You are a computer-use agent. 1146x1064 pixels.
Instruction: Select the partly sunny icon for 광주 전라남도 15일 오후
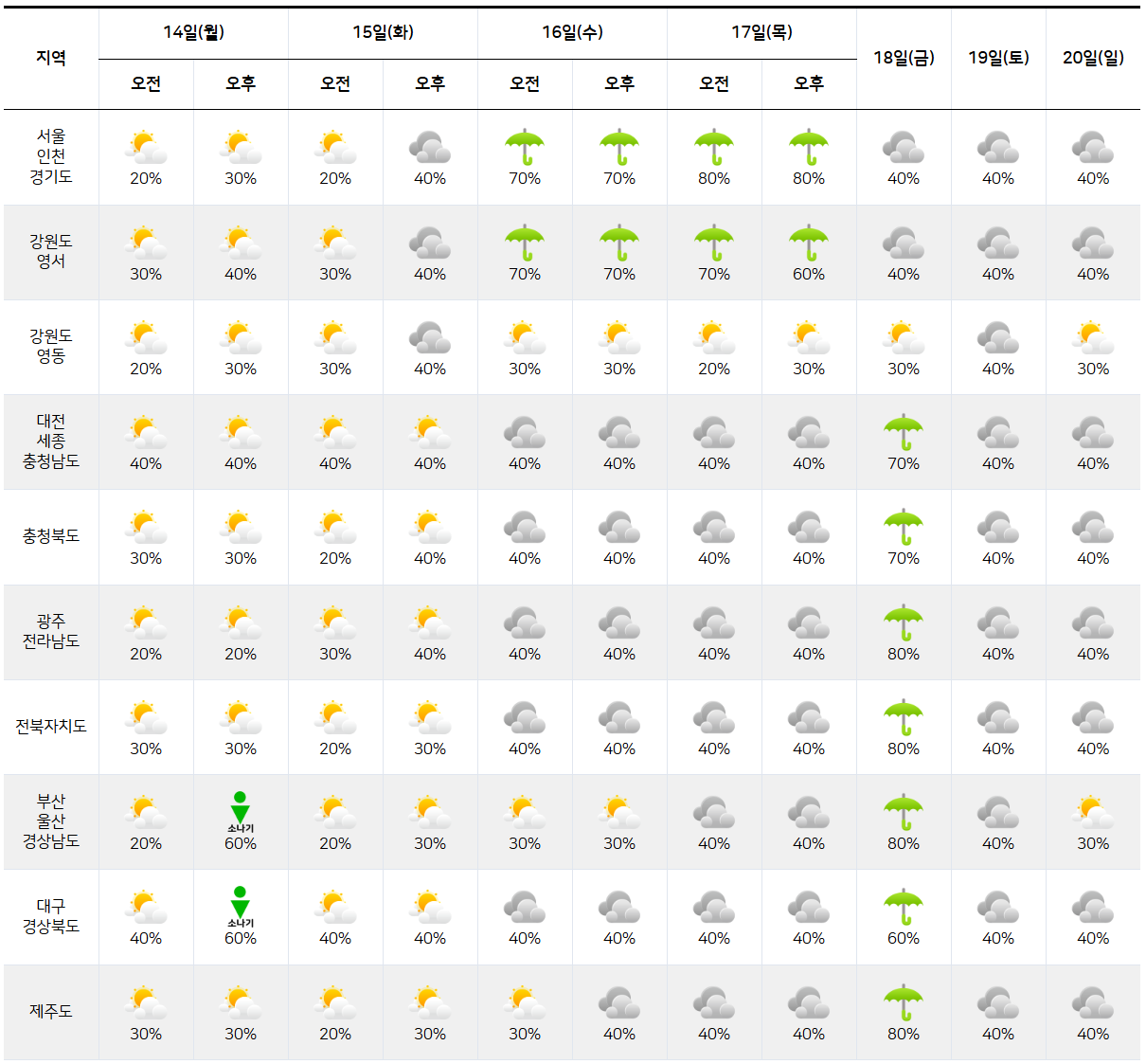point(430,623)
